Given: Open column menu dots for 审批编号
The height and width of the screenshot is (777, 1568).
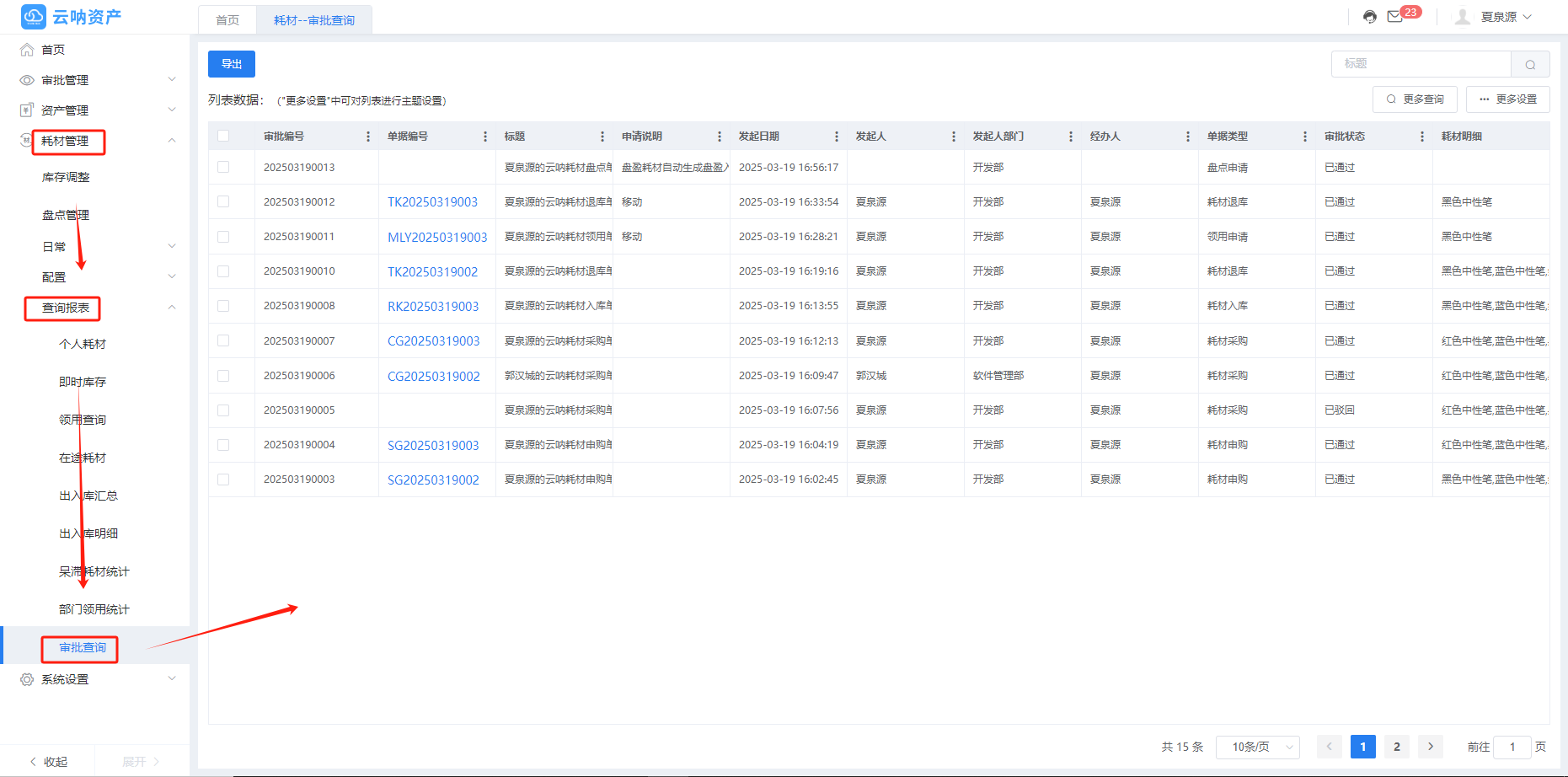Looking at the screenshot, I should [368, 137].
